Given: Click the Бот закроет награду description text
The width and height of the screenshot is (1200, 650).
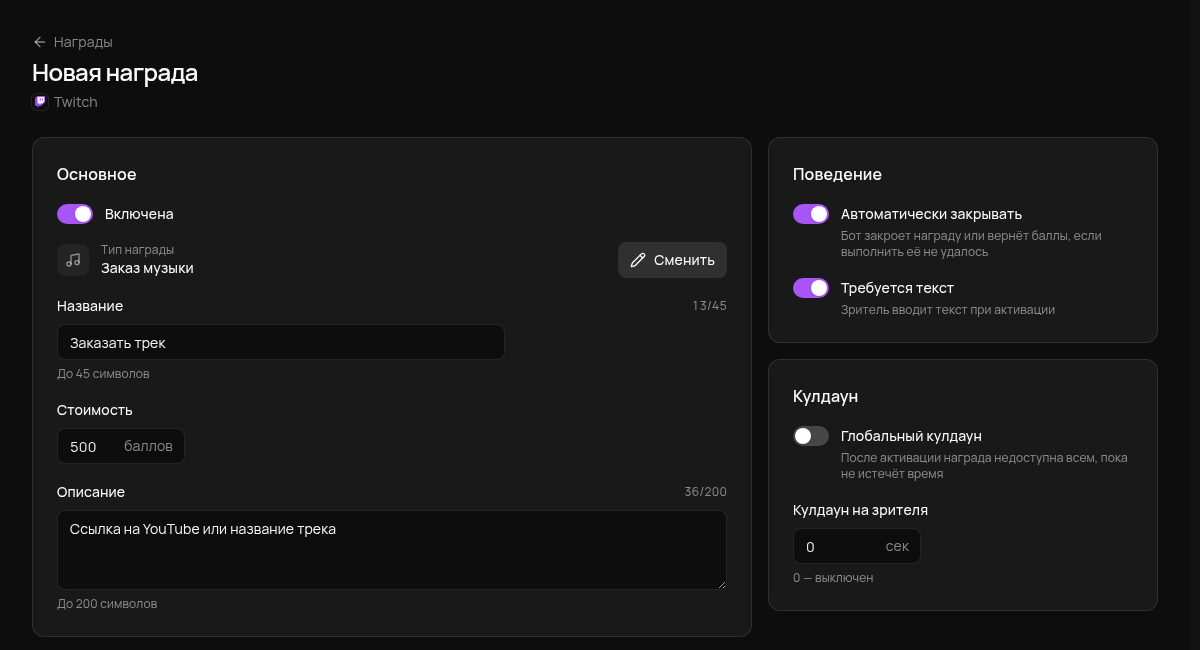Looking at the screenshot, I should [x=971, y=244].
